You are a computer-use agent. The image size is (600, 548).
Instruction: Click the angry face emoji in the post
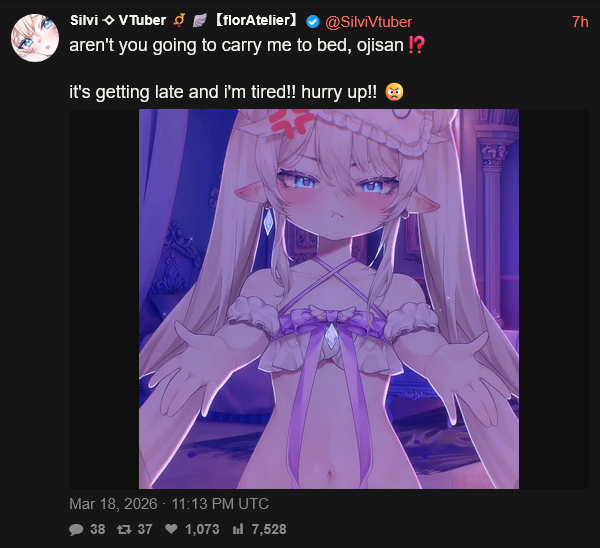[x=394, y=92]
